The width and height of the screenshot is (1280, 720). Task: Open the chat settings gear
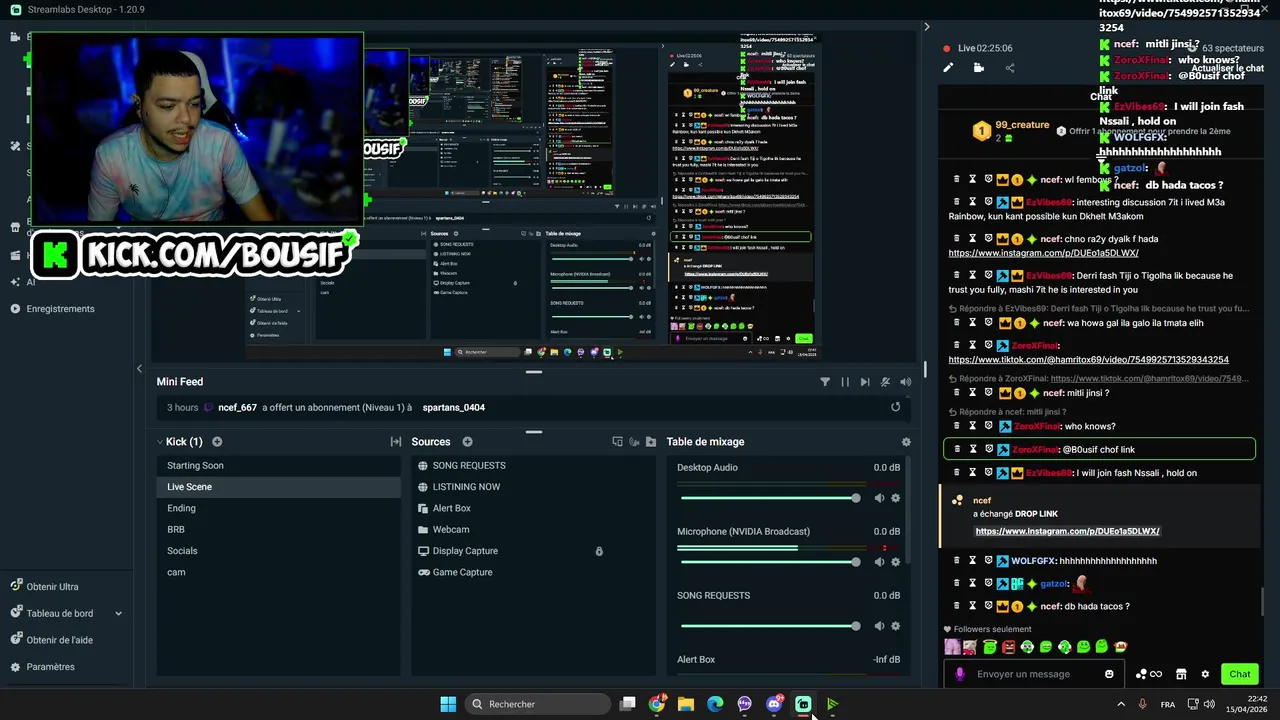[1205, 674]
